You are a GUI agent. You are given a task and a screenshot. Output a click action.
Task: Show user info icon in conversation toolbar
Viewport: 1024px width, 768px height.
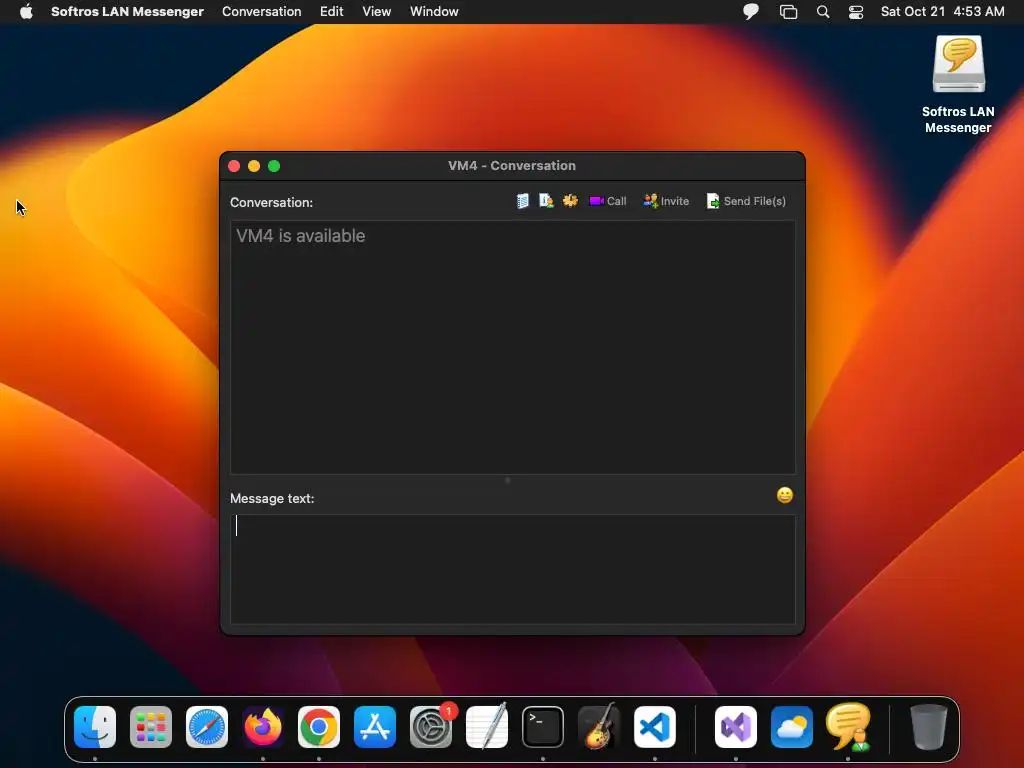(546, 201)
